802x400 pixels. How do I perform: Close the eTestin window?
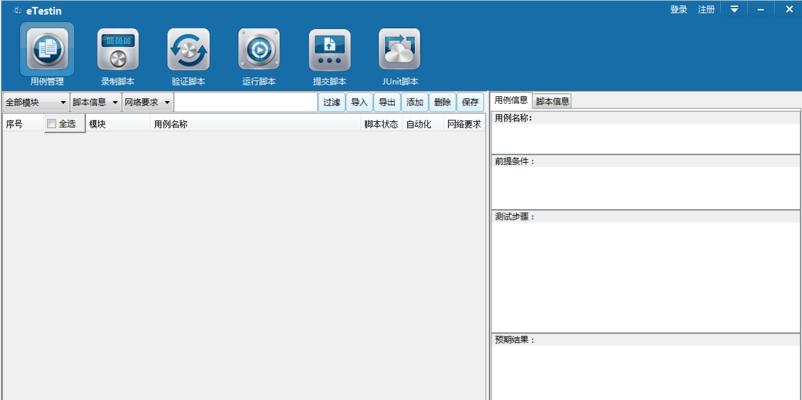[789, 9]
